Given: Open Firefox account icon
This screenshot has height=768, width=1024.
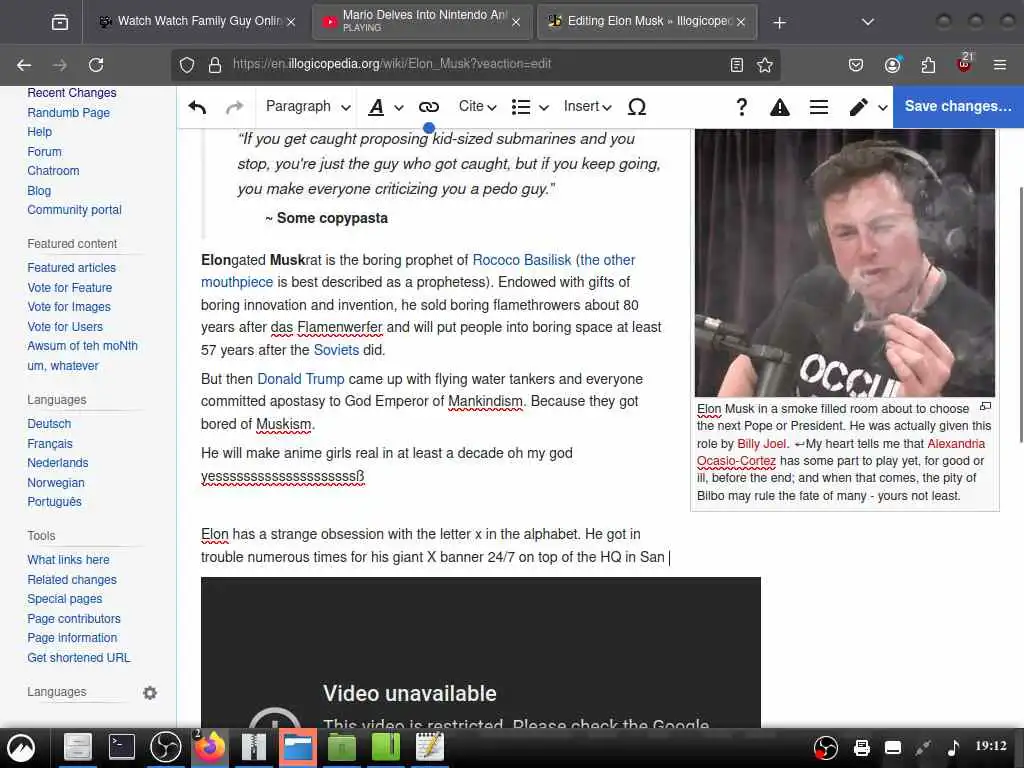Looking at the screenshot, I should [x=893, y=65].
